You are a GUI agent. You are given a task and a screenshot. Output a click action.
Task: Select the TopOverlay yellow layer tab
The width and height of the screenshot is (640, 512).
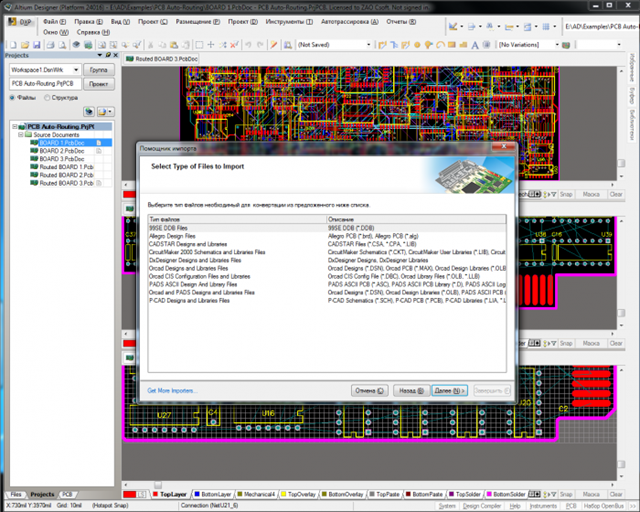pos(298,494)
